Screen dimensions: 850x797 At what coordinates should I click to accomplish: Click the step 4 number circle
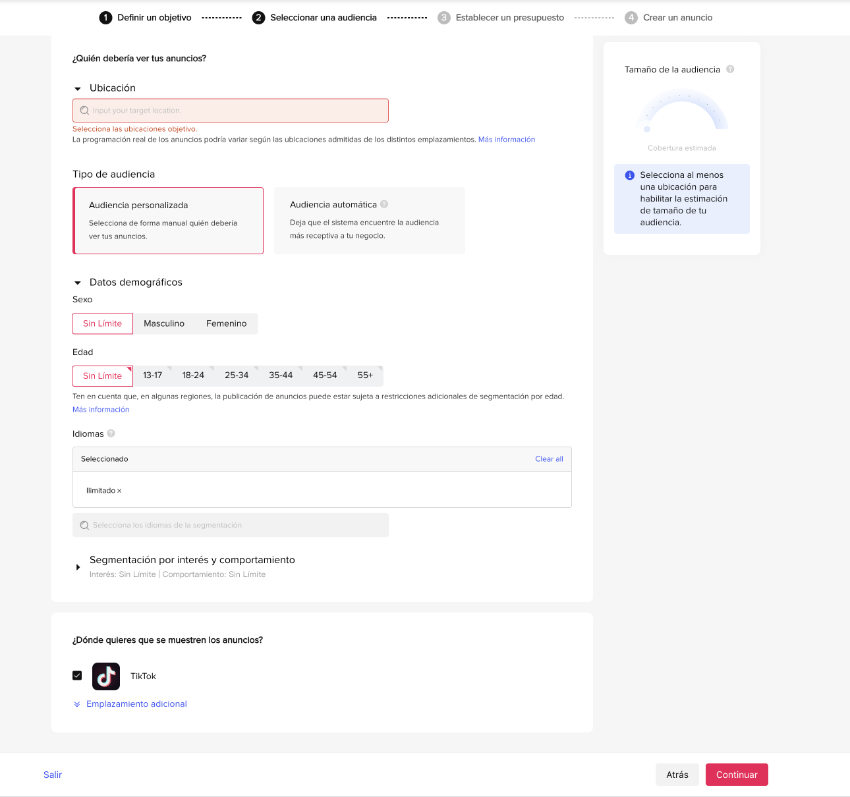tap(631, 18)
